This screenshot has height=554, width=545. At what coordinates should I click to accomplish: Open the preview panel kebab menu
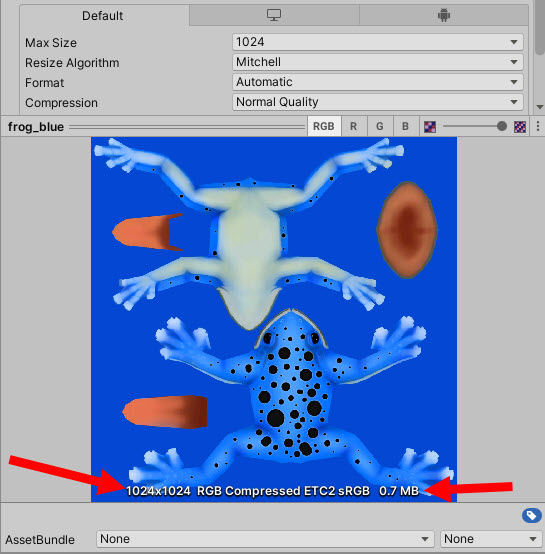click(538, 126)
